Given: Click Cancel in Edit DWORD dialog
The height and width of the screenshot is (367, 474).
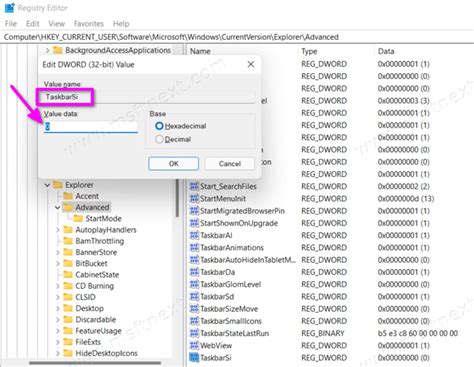Looking at the screenshot, I should [230, 164].
